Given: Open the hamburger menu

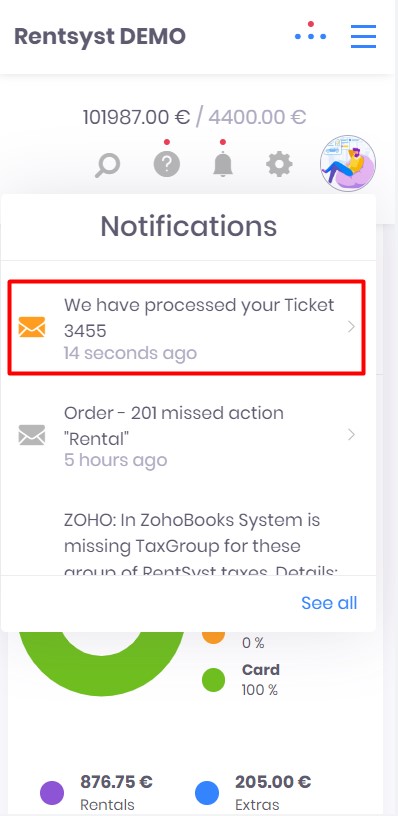Looking at the screenshot, I should [x=363, y=36].
